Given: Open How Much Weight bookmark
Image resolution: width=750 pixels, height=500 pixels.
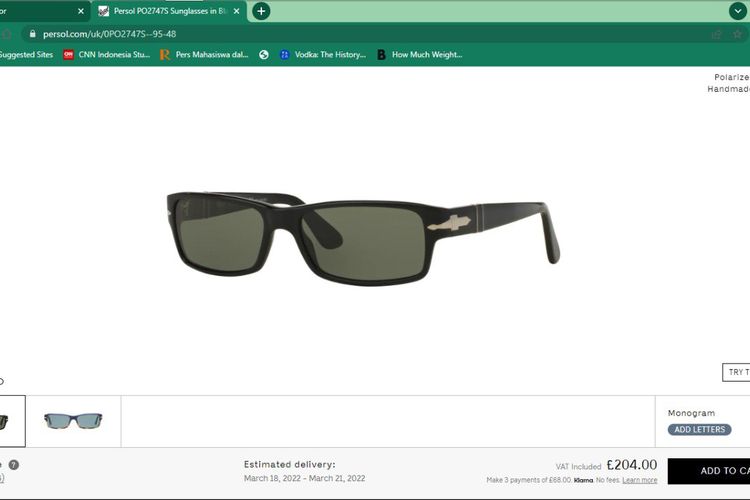Looking at the screenshot, I should click(419, 55).
